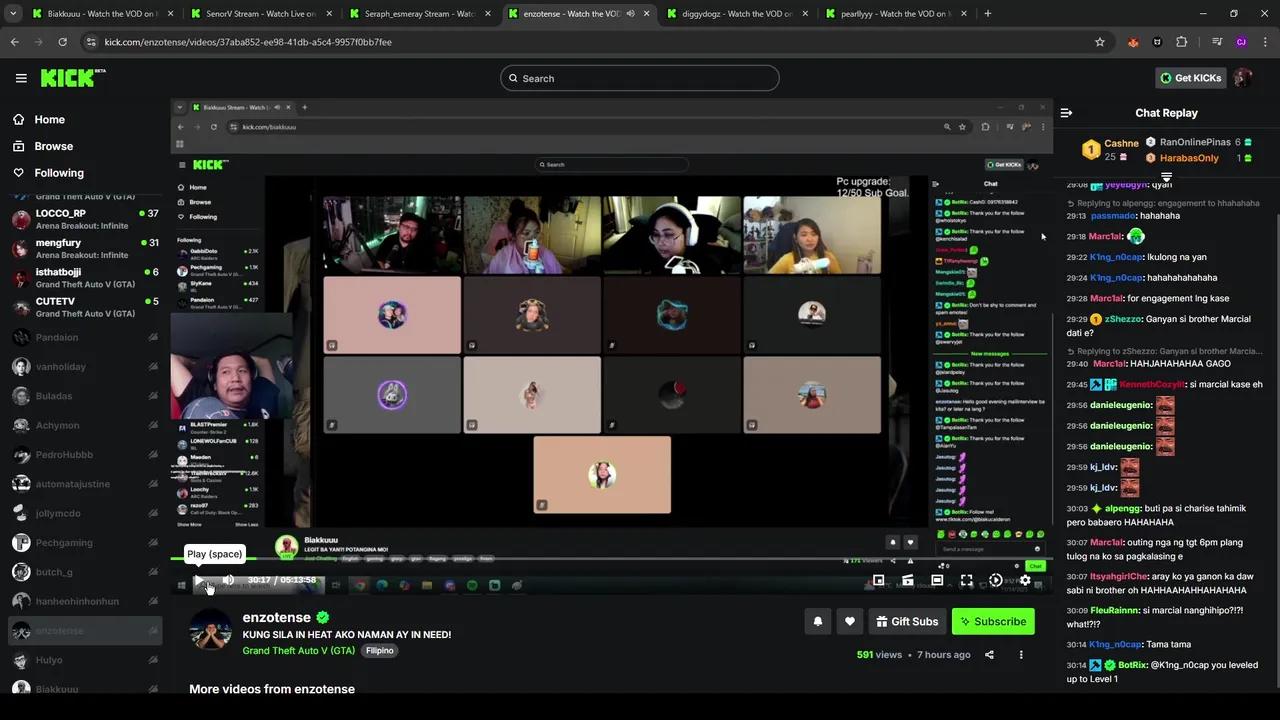Open the Chat Replay filter funnel

pyautogui.click(x=1166, y=177)
